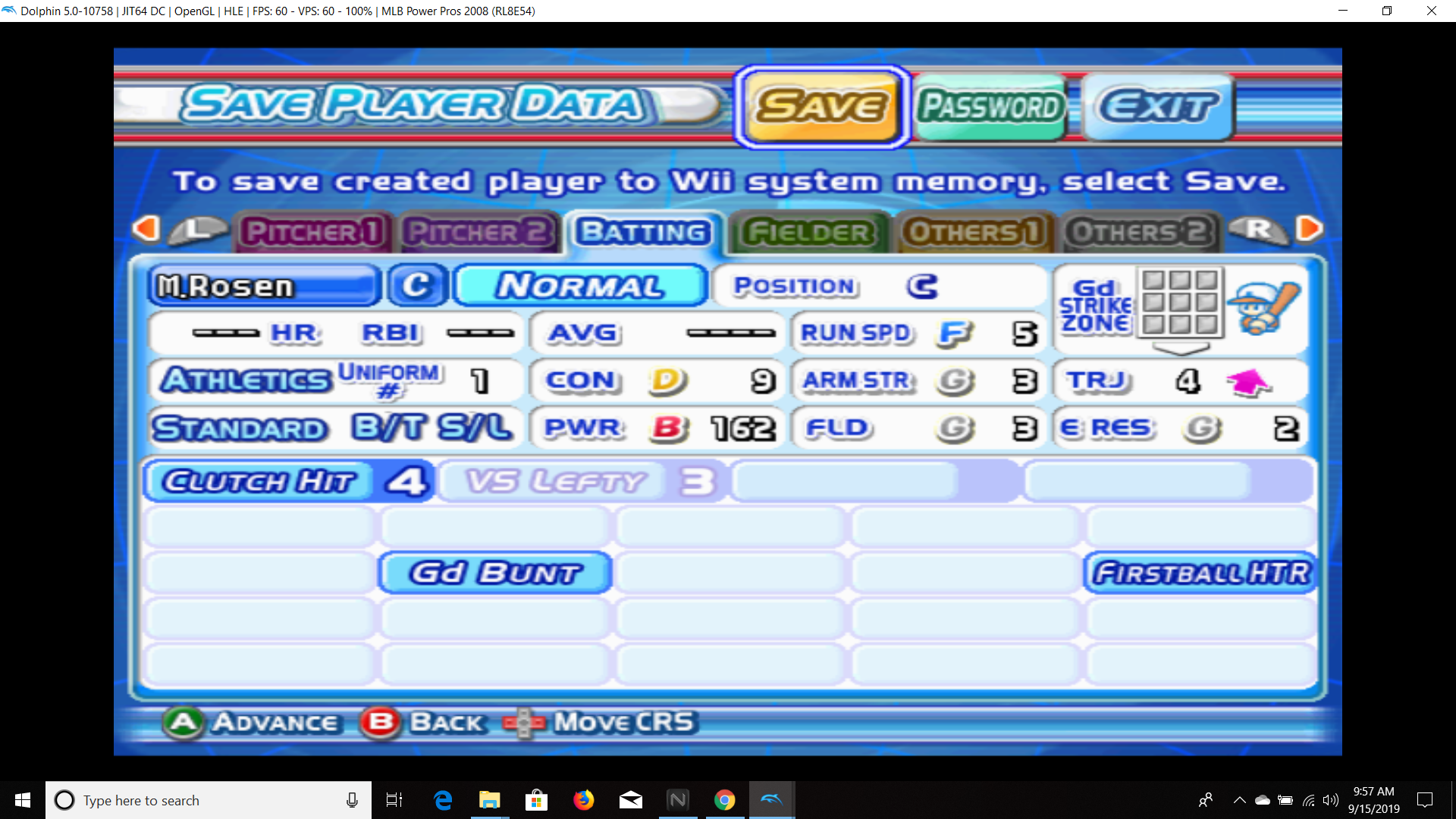Viewport: 1456px width, 819px height.
Task: Click the right orange arrow
Action: tap(1310, 228)
